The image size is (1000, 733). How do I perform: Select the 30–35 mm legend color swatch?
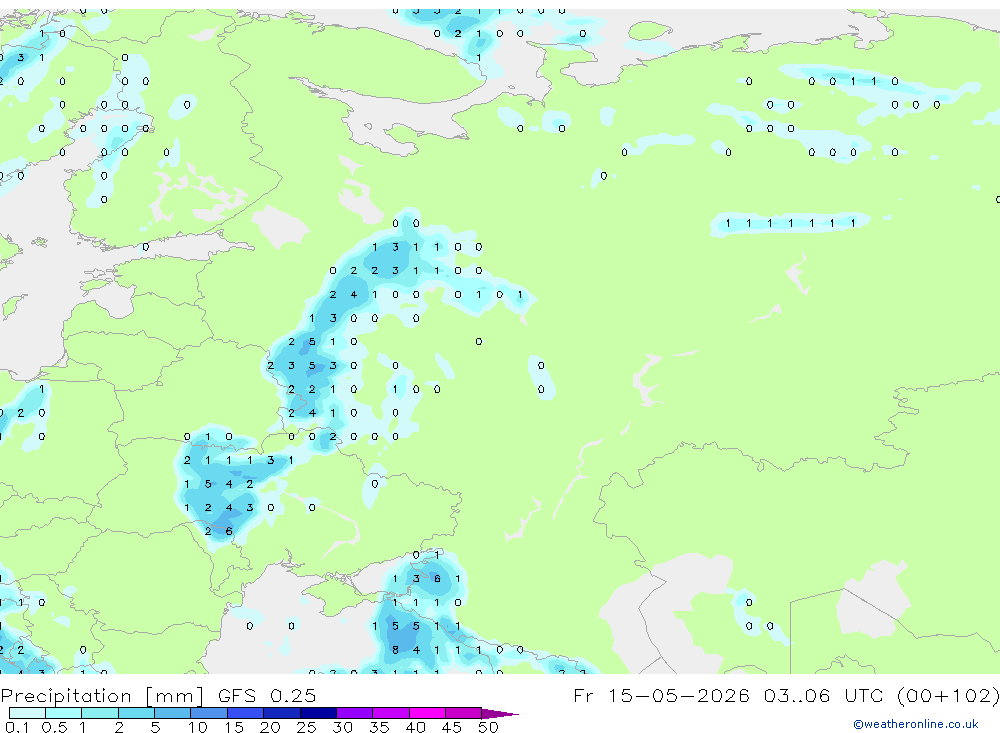355,713
